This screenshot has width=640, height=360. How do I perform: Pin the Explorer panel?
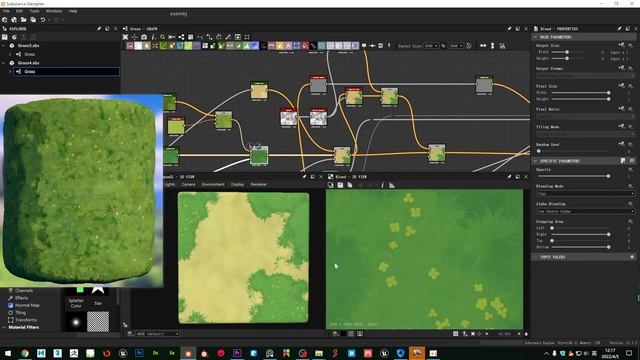[99, 29]
